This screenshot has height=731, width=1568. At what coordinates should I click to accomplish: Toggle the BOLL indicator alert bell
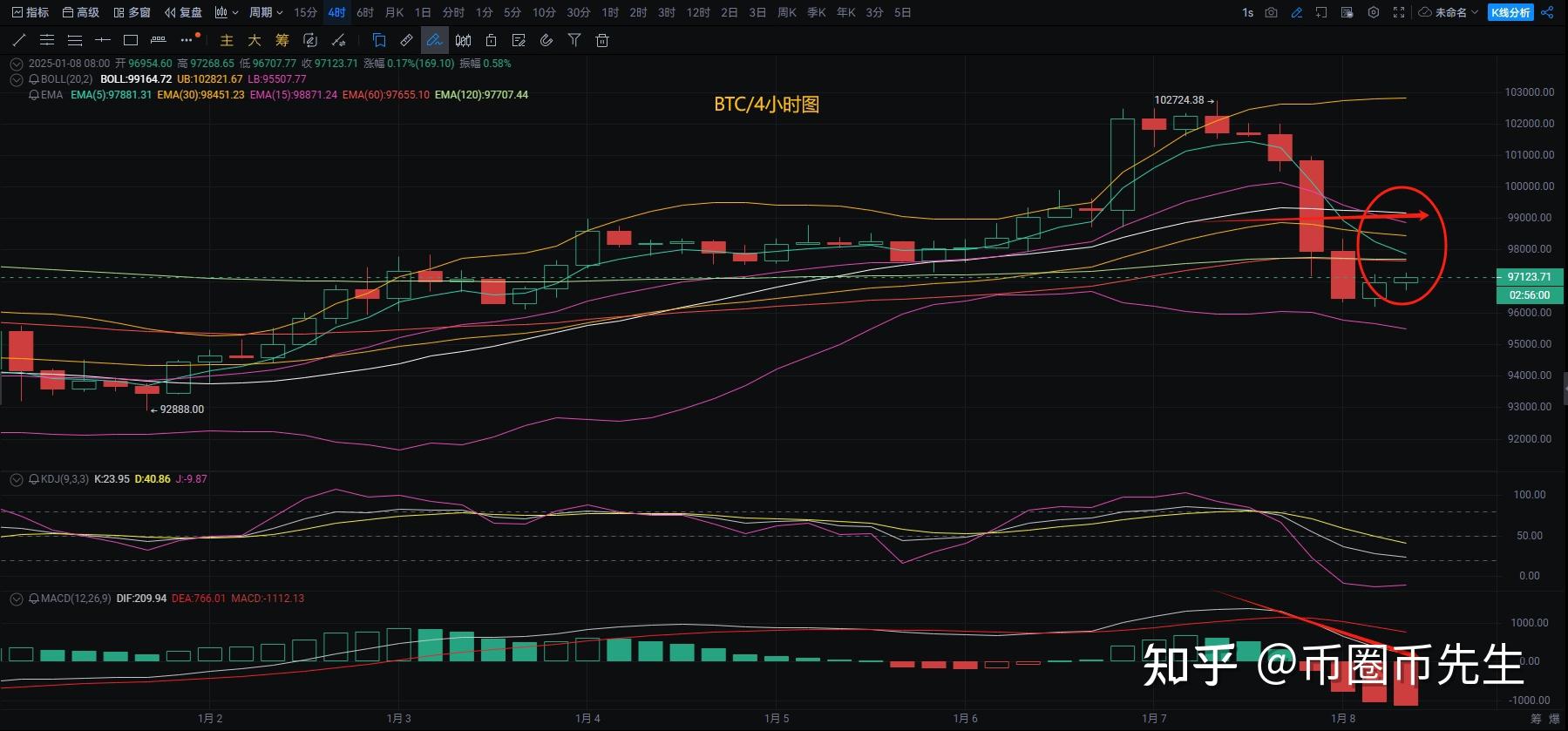(x=34, y=79)
